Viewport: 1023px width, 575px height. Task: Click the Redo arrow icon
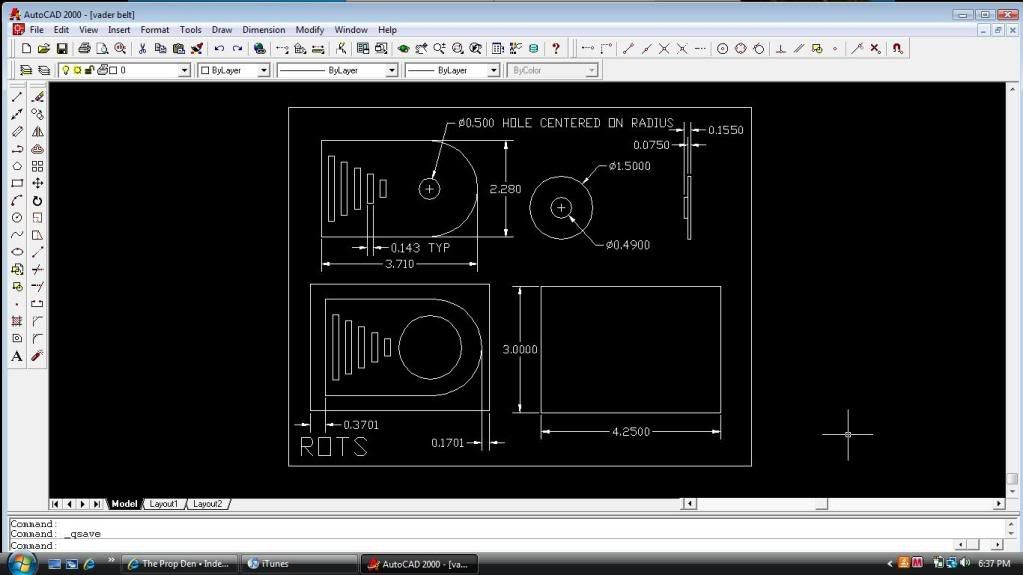237,48
